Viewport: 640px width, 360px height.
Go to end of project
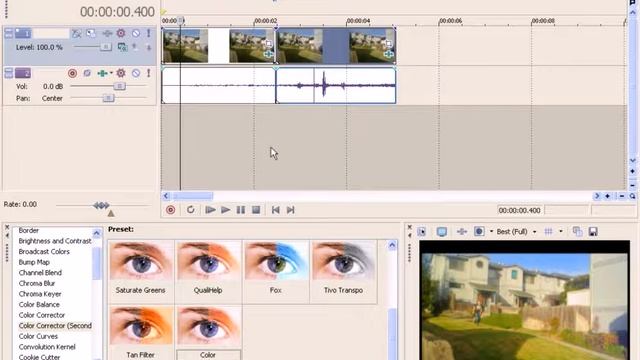291,210
